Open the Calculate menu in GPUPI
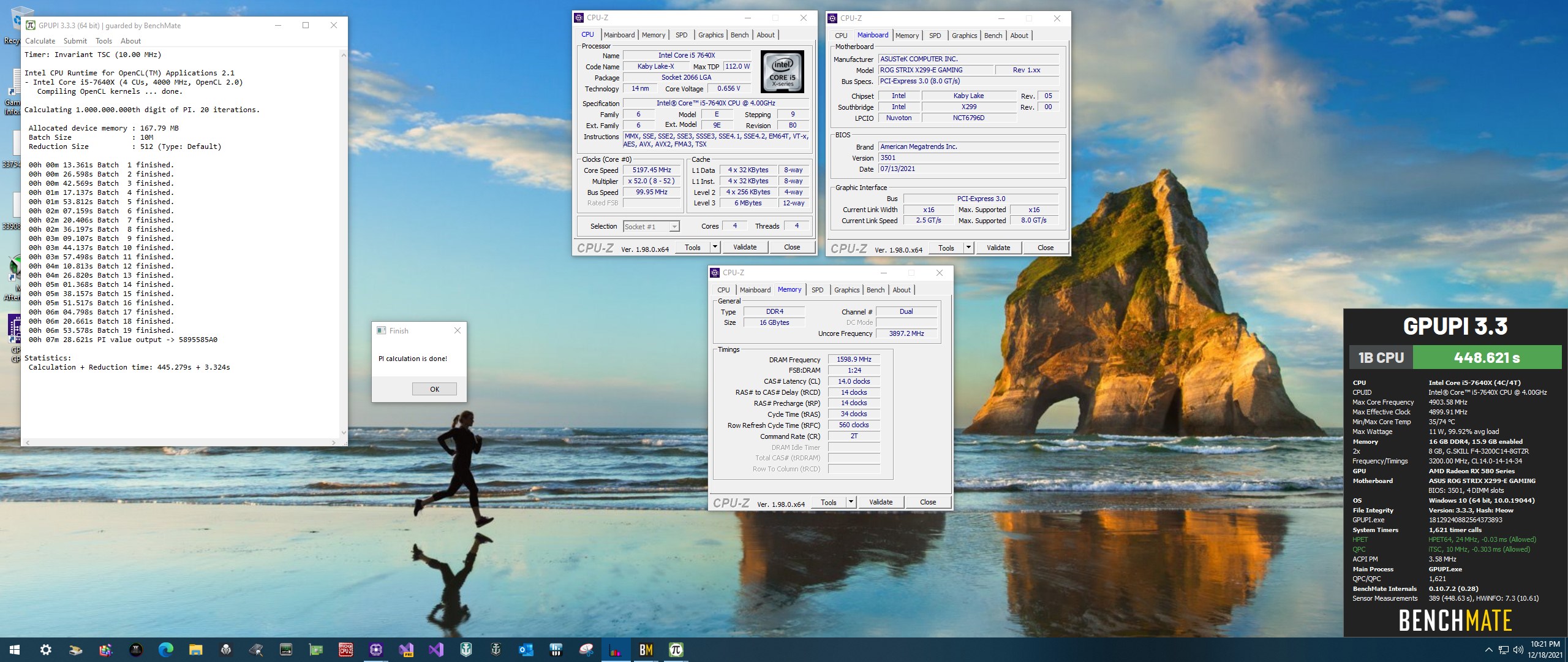This screenshot has width=1568, height=662. (x=40, y=41)
